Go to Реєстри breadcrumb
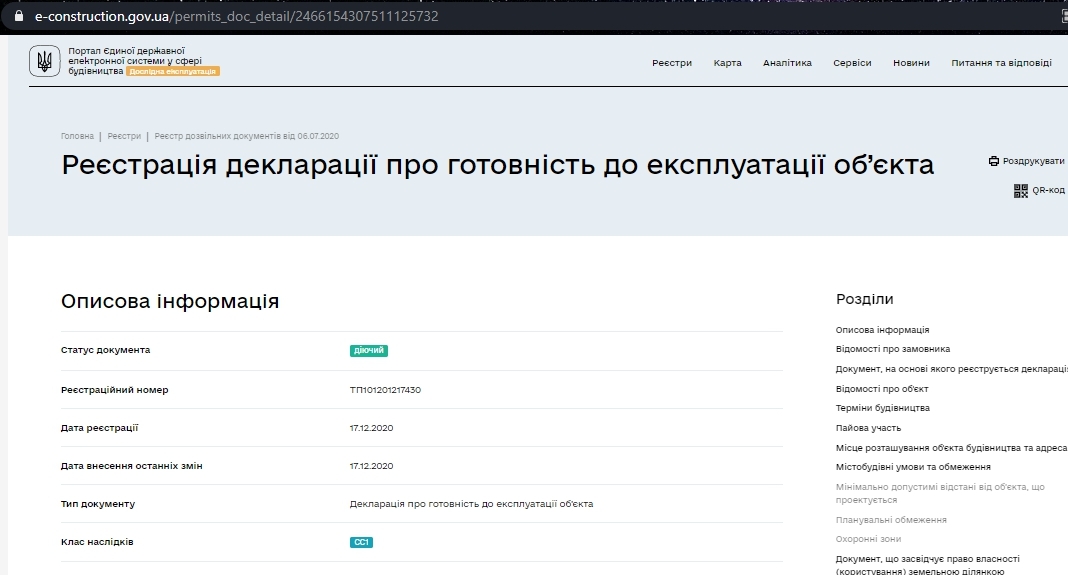The image size is (1068, 575). point(124,136)
